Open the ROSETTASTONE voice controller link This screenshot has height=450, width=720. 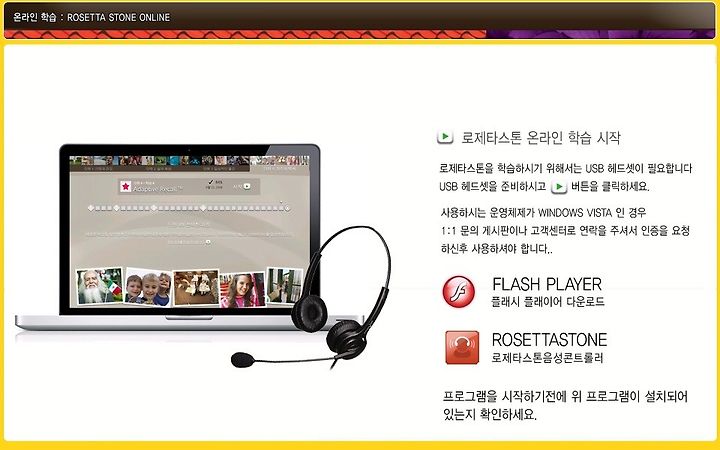tap(549, 340)
